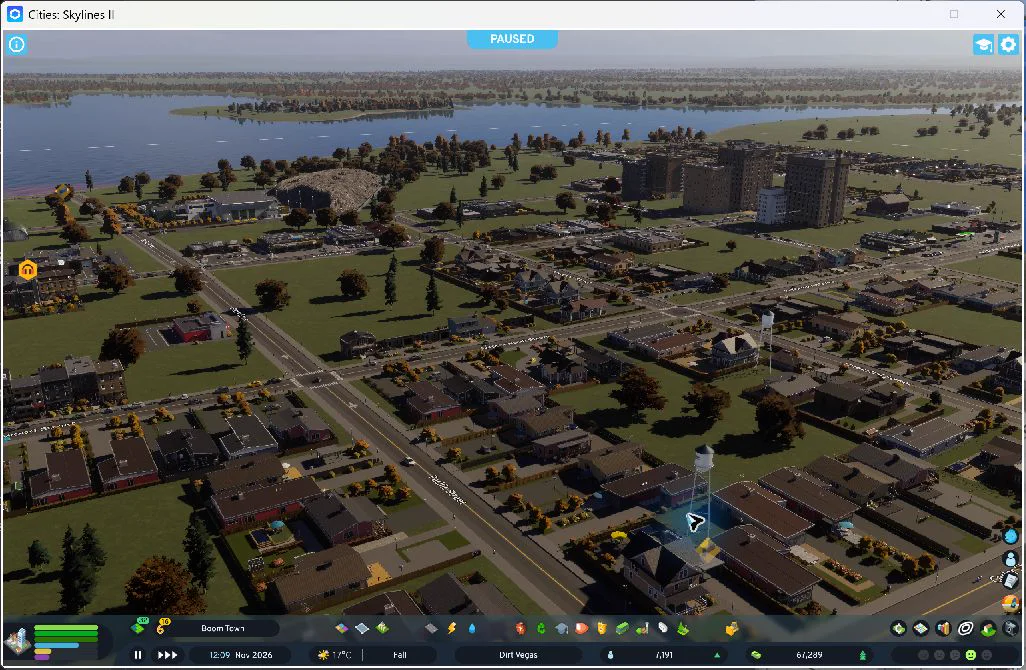This screenshot has height=670, width=1026.
Task: Open the game settings gear menu
Action: point(1008,44)
